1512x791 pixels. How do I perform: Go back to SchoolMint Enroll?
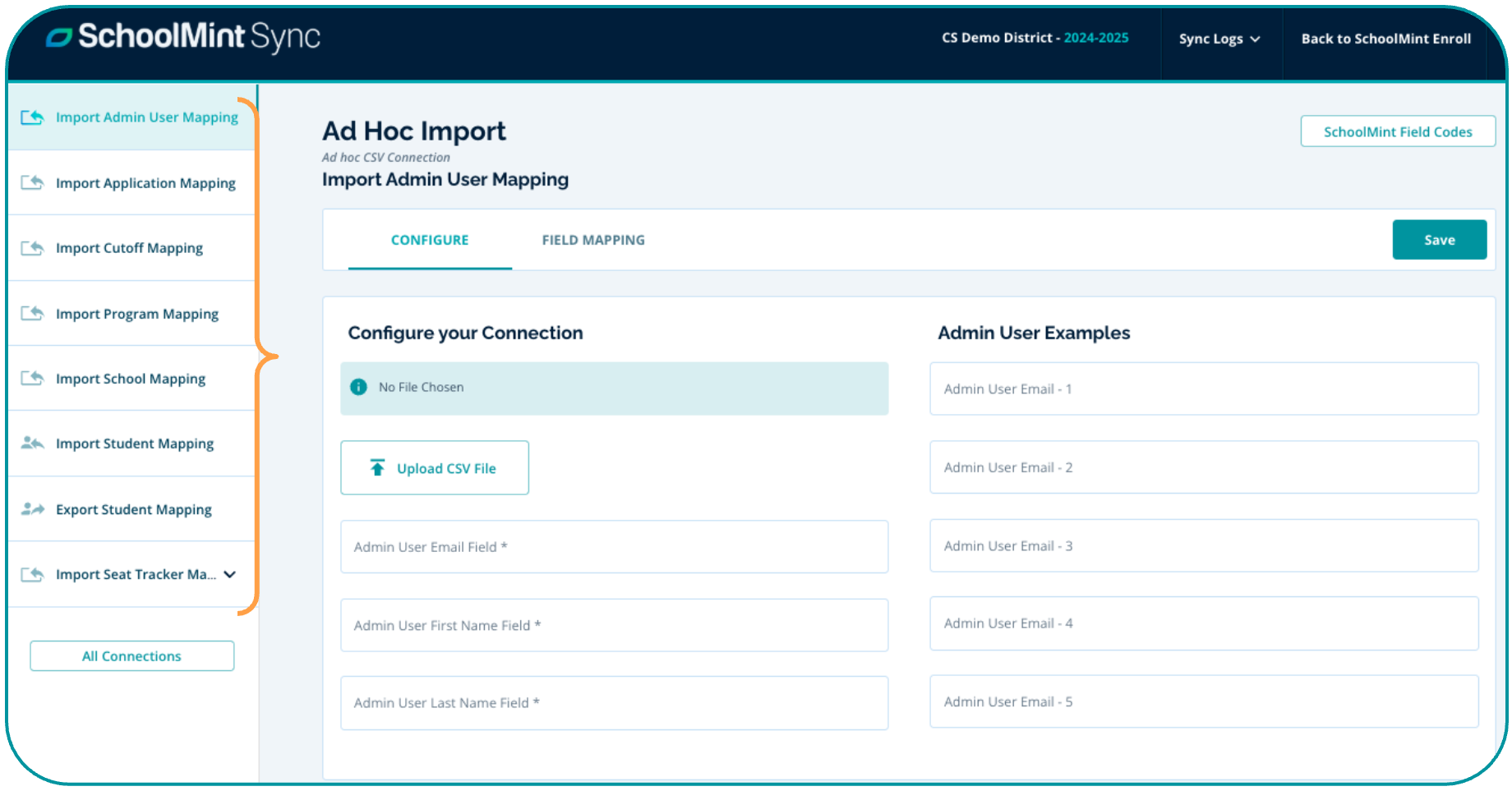point(1385,39)
